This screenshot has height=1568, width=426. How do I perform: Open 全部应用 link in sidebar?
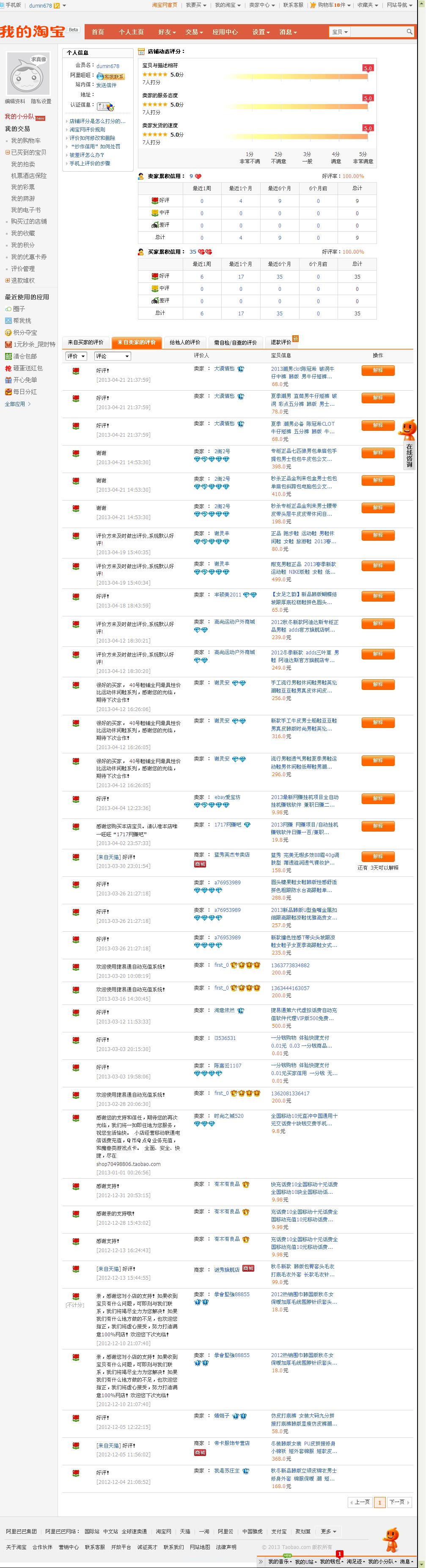pos(17,404)
